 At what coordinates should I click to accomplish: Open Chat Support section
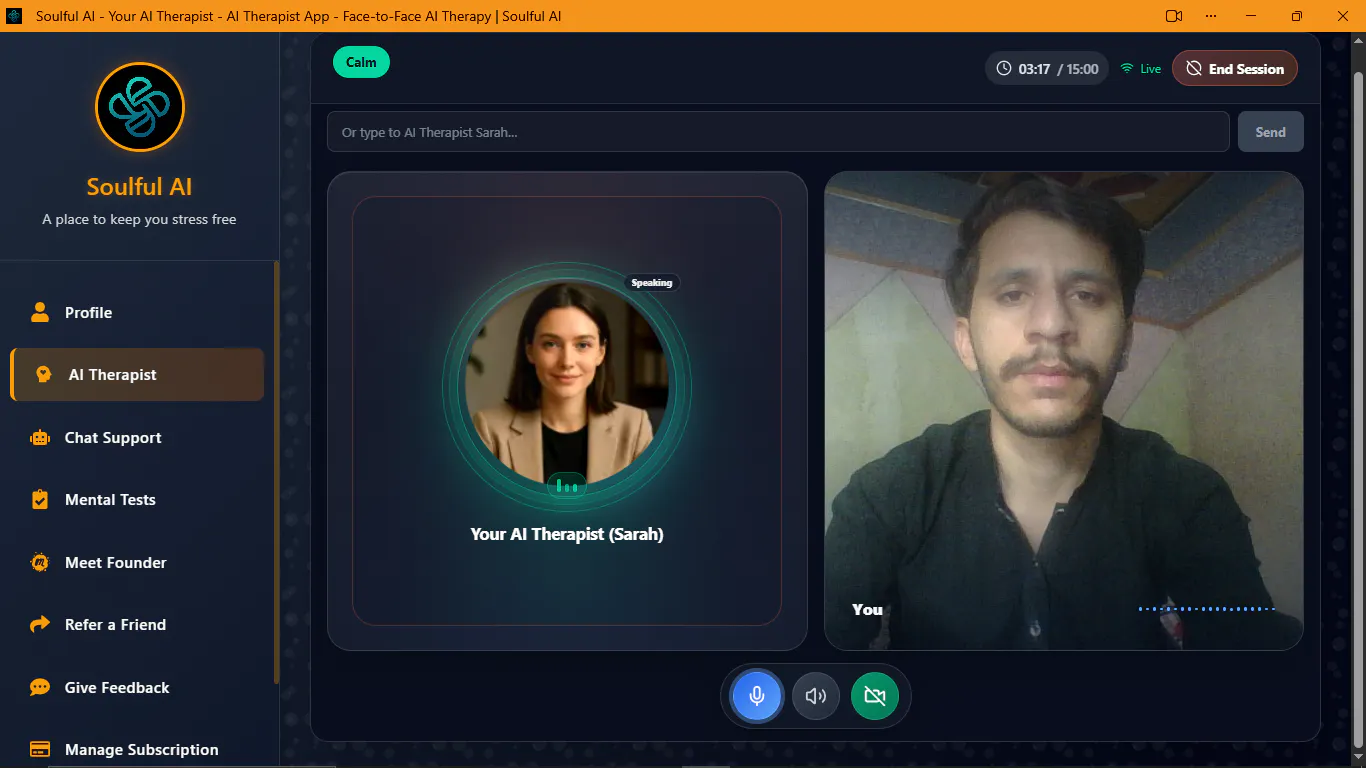click(137, 437)
